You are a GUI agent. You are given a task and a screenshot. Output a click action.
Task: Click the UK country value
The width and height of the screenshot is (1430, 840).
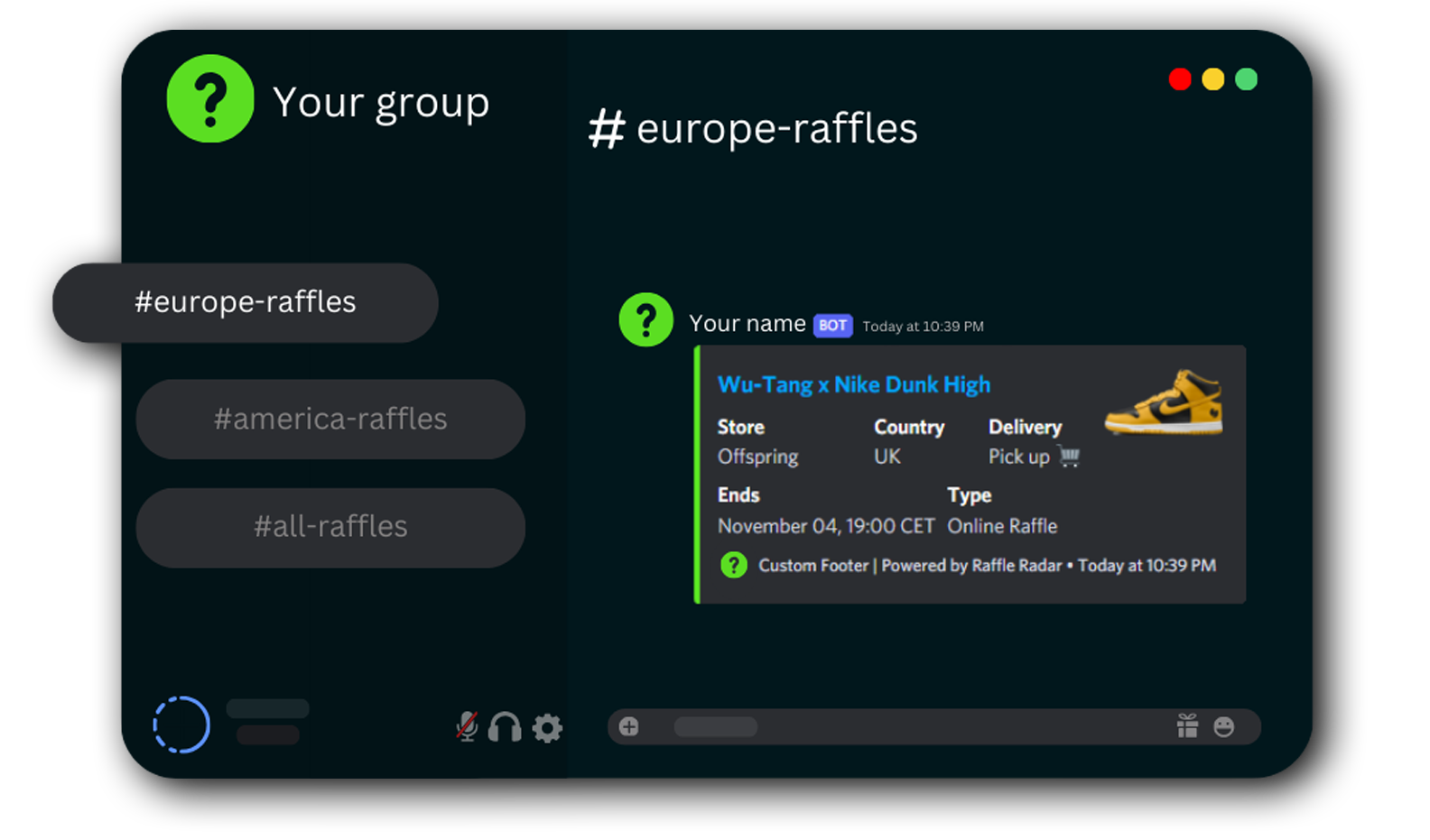(887, 457)
